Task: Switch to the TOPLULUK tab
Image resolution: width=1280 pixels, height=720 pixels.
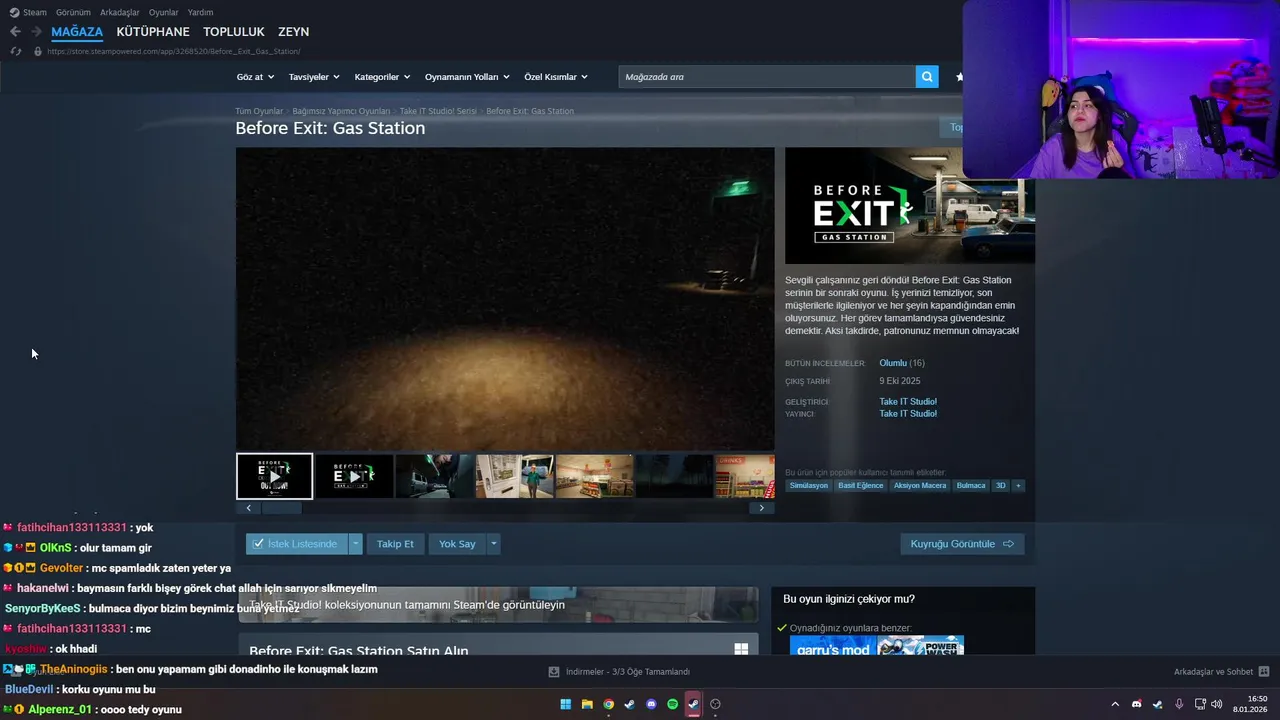Action: 234,32
